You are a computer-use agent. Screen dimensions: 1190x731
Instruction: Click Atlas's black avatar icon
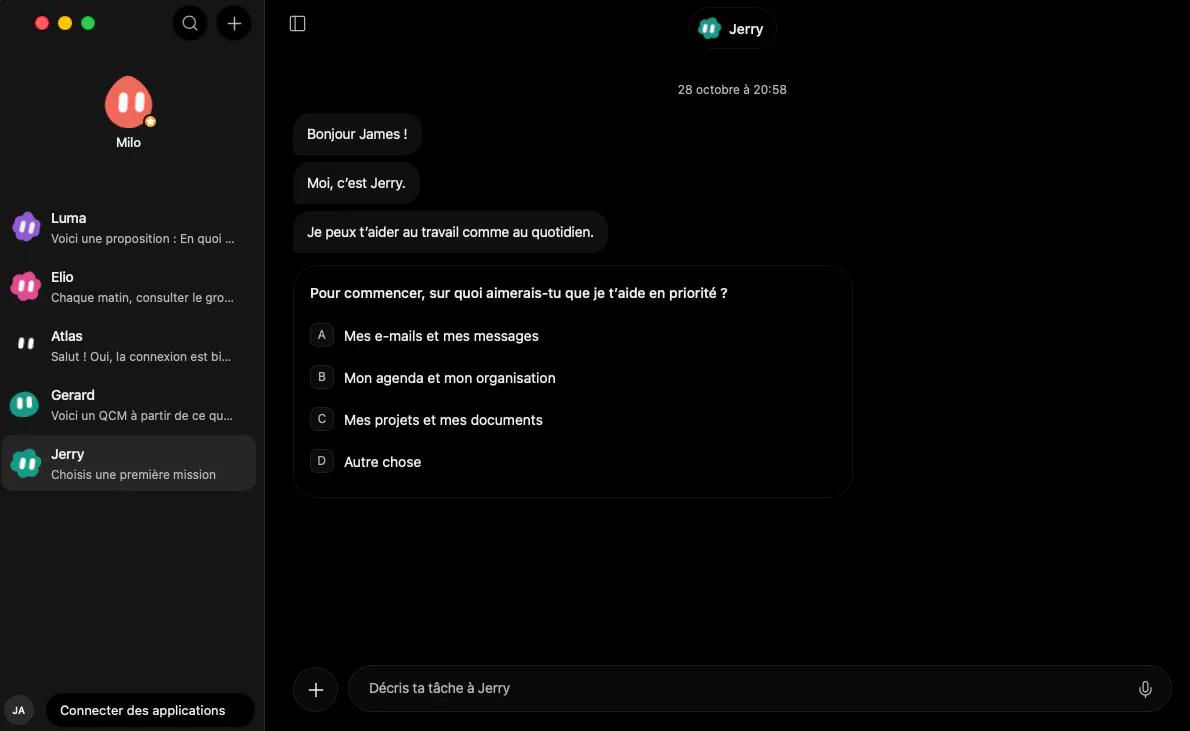click(26, 345)
